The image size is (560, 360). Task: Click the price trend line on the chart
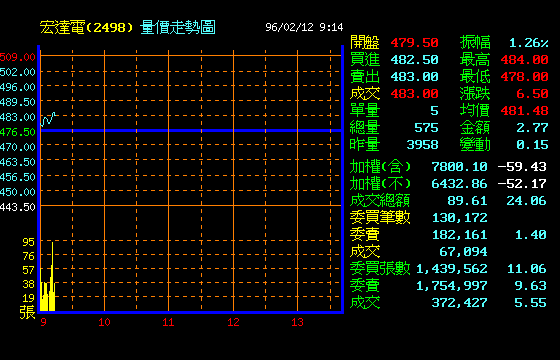[x=48, y=119]
